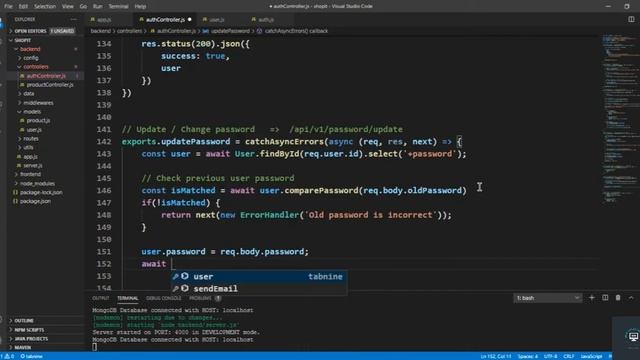Open the '1: bash' terminal selector dropdown
The height and width of the screenshot is (360, 640).
tap(547, 298)
